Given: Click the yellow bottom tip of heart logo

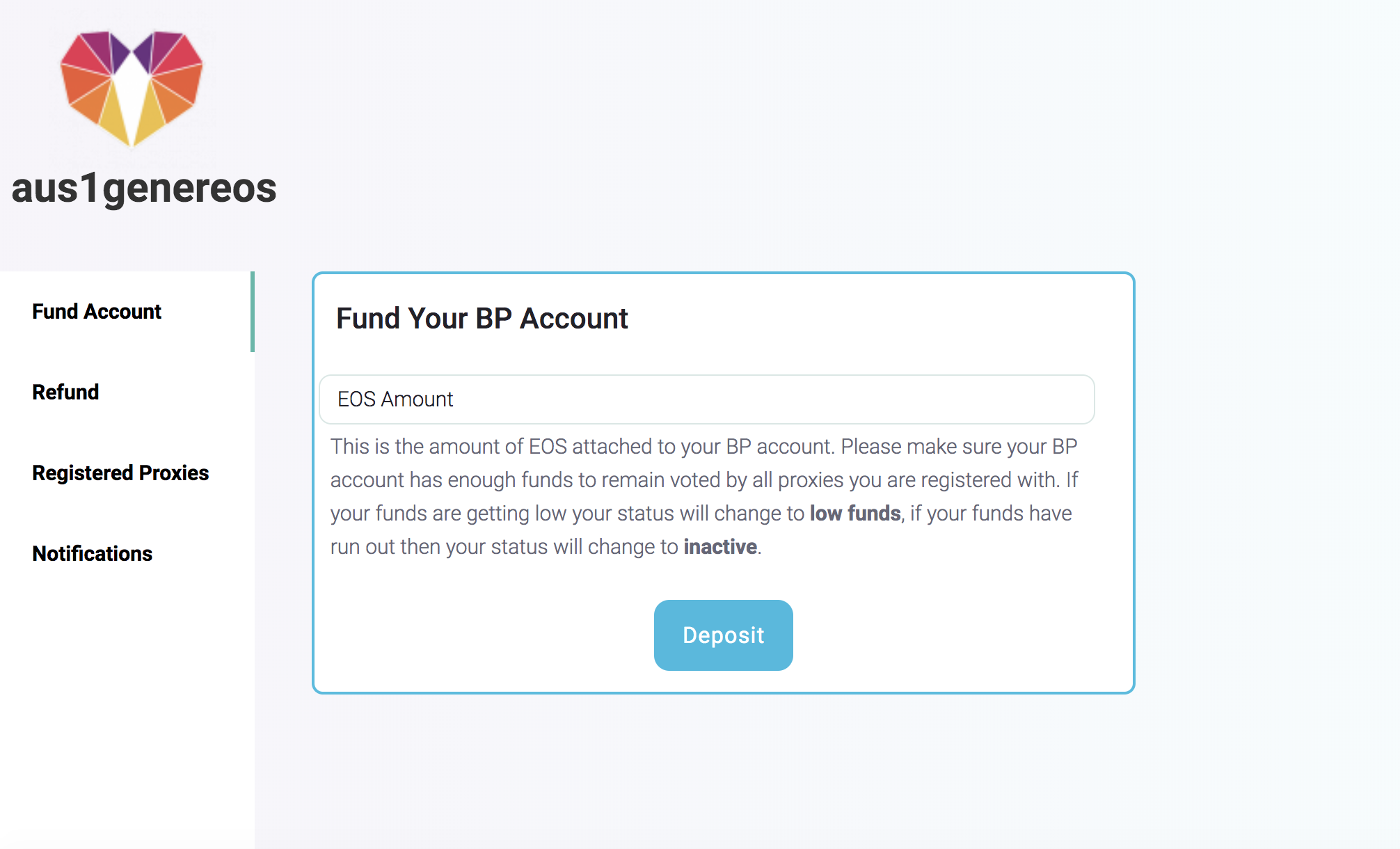Looking at the screenshot, I should [132, 122].
